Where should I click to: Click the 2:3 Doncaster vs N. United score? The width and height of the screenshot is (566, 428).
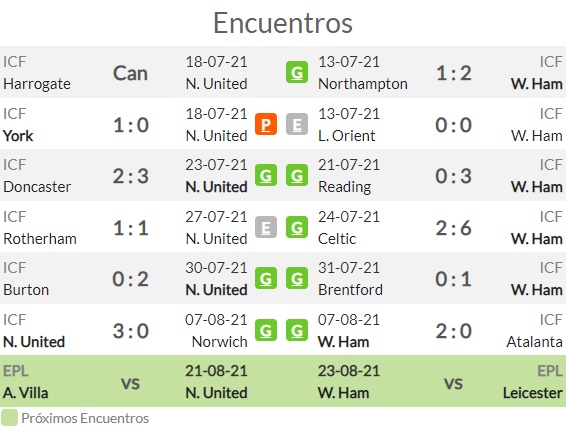[x=131, y=176]
